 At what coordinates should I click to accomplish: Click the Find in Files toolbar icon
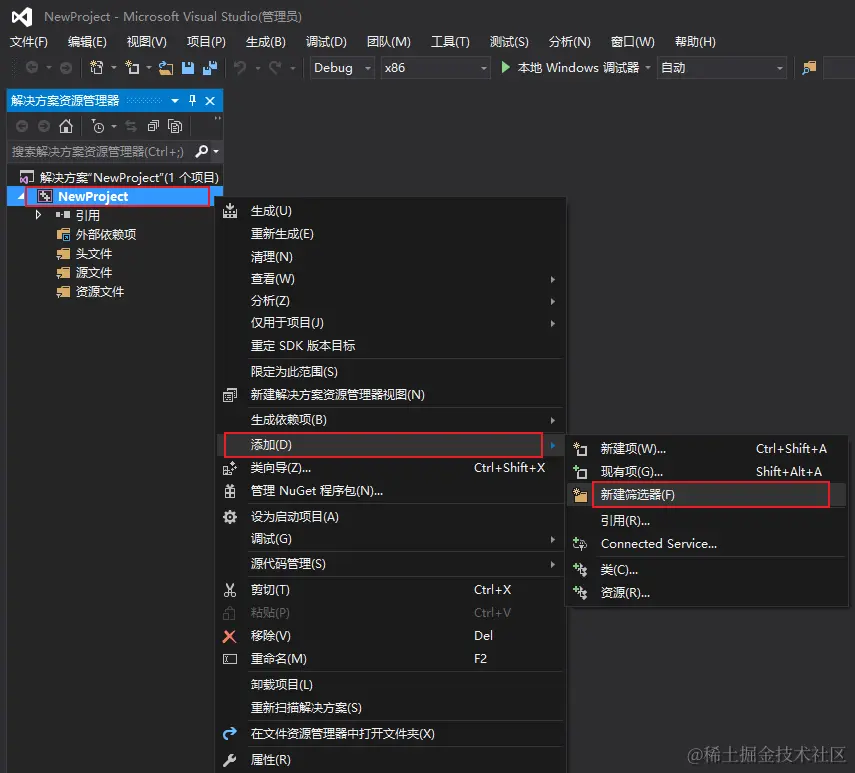(x=809, y=68)
